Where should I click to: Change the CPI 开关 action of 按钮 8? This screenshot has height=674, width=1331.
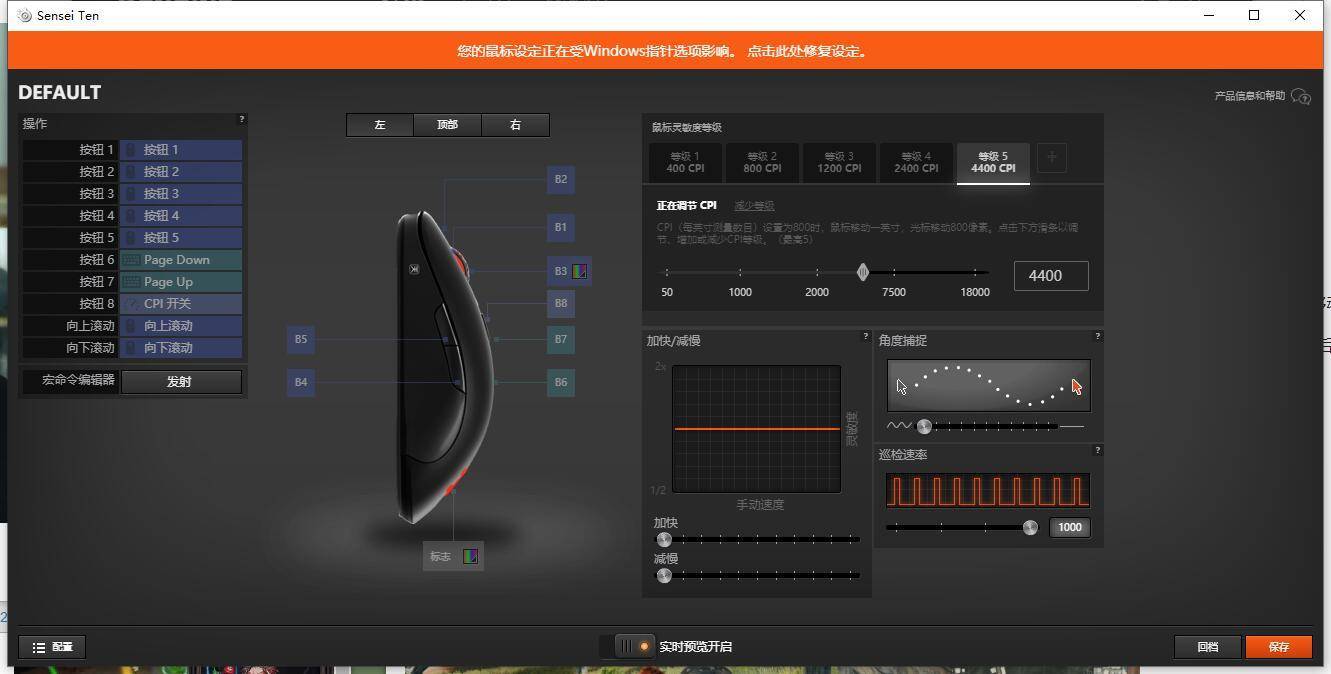coord(181,303)
